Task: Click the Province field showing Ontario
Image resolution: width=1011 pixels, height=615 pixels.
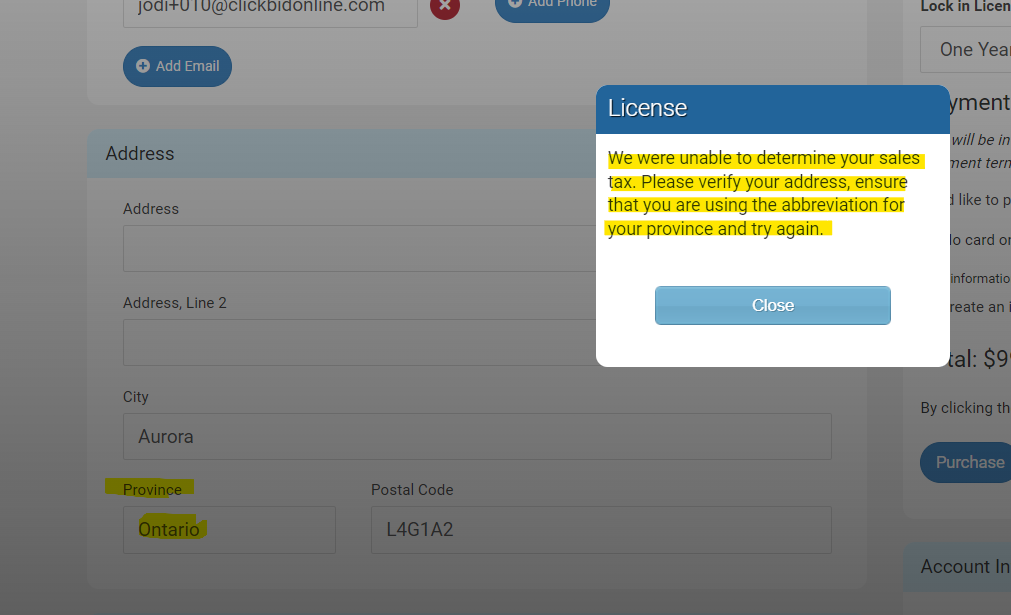Action: (x=229, y=529)
